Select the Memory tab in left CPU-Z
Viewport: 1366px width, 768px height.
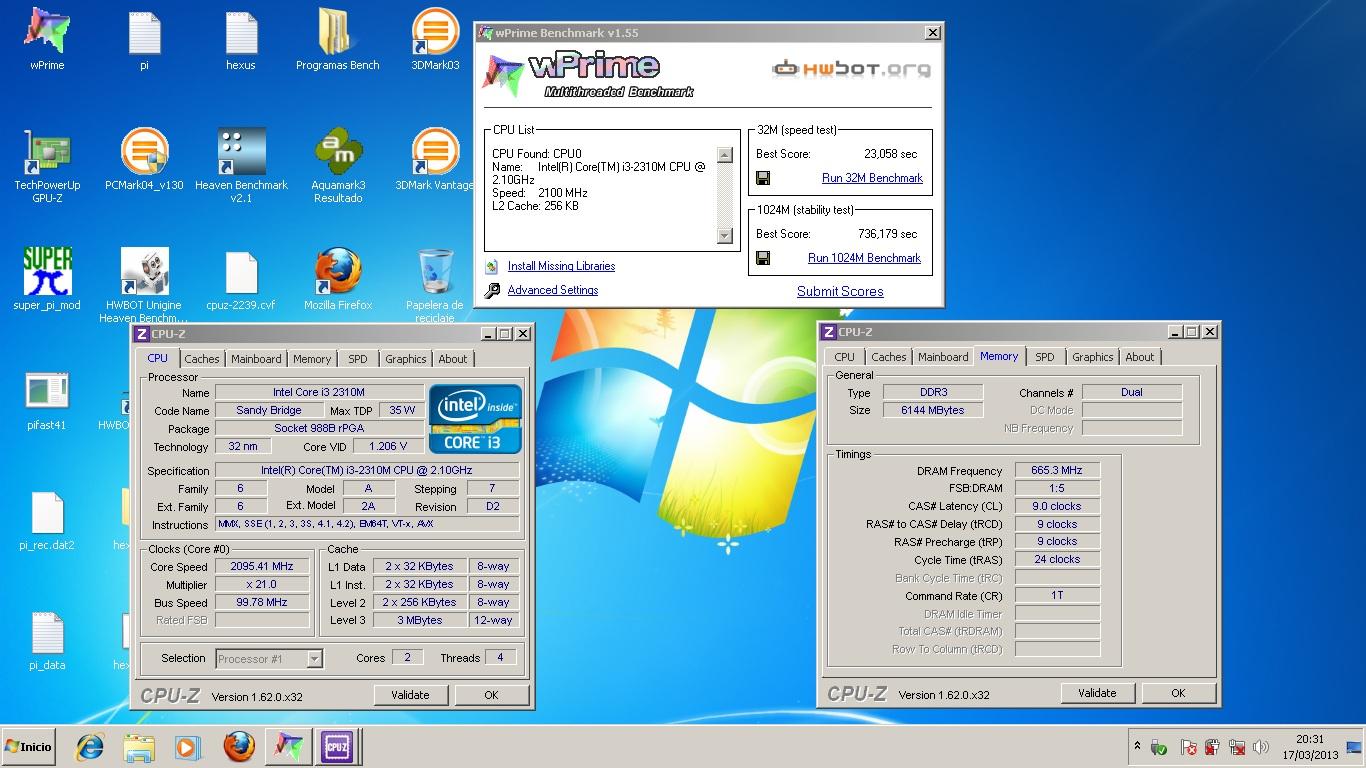click(312, 359)
